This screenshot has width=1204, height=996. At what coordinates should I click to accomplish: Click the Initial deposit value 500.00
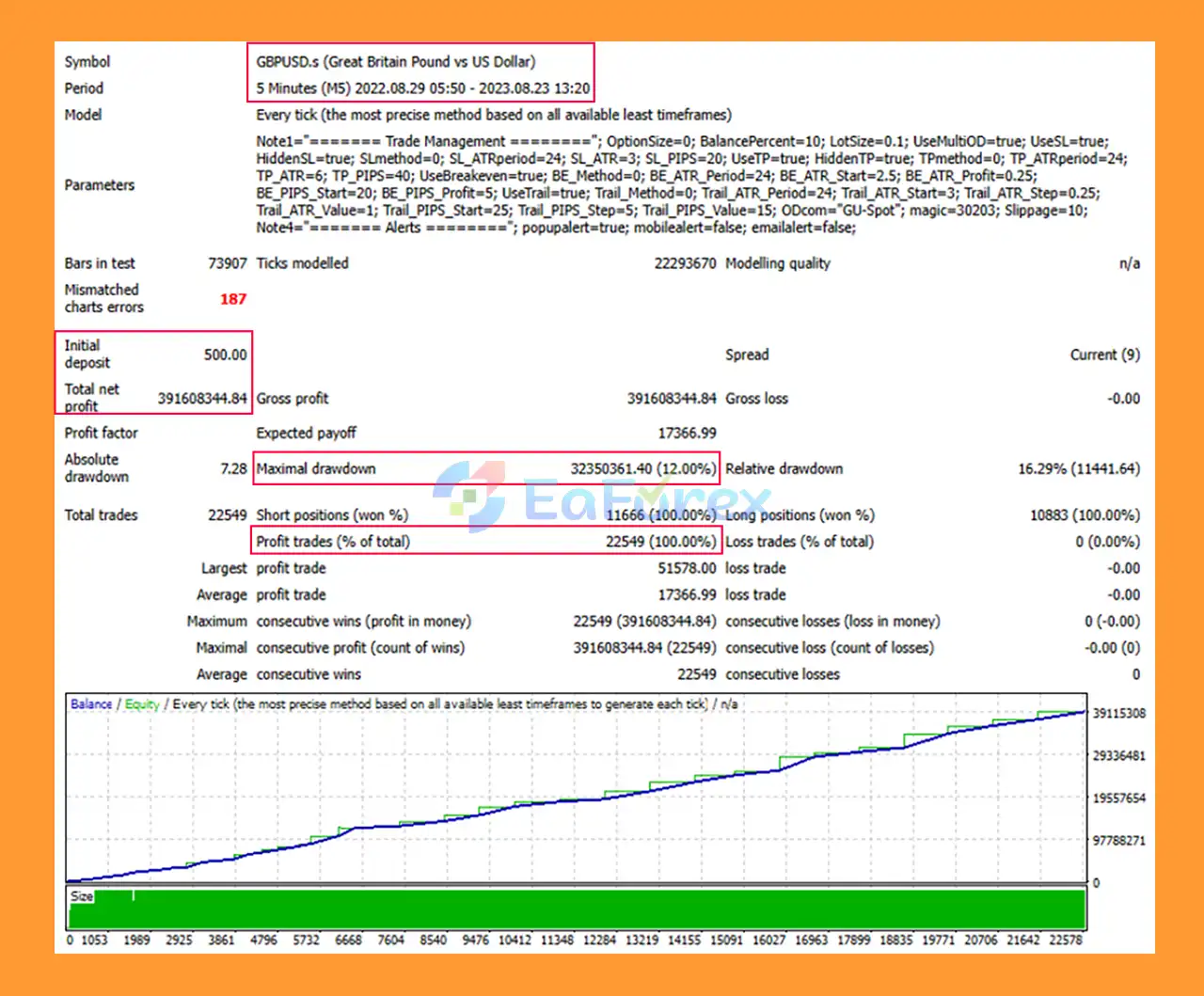225,355
